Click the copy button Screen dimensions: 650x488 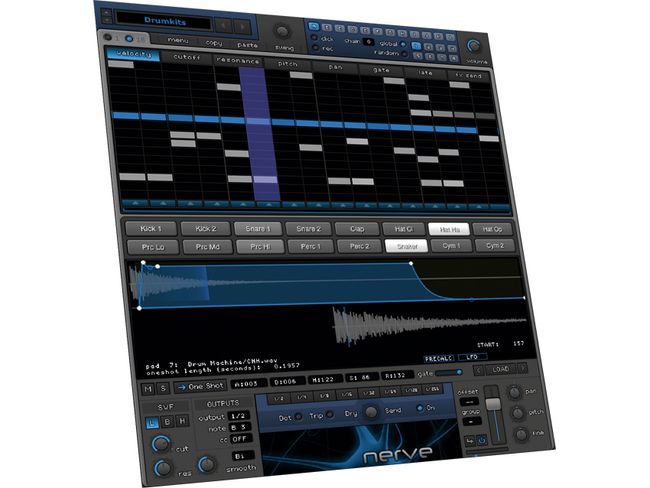click(x=213, y=42)
